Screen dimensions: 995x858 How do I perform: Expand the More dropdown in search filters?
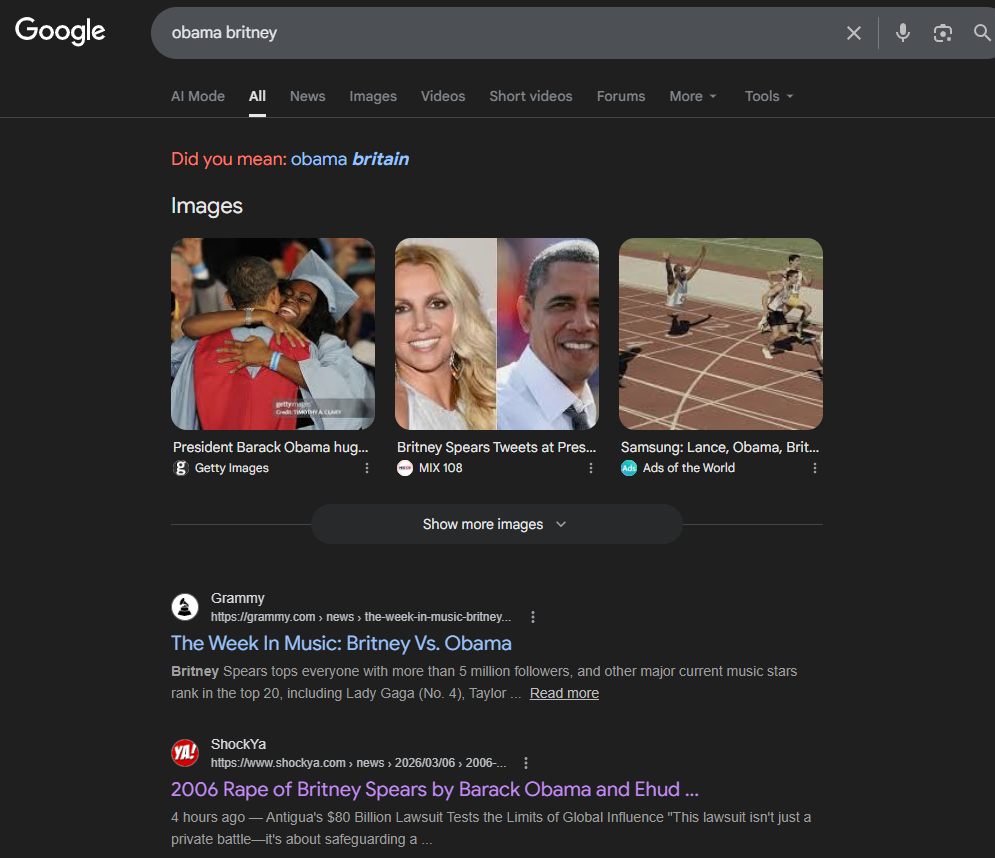692,96
